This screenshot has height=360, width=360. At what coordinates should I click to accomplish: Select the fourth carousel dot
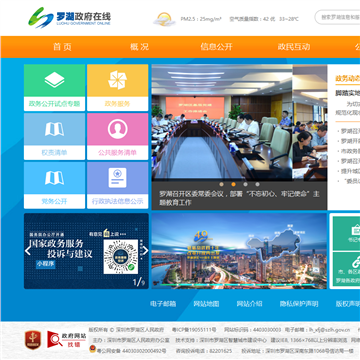[x=257, y=184]
